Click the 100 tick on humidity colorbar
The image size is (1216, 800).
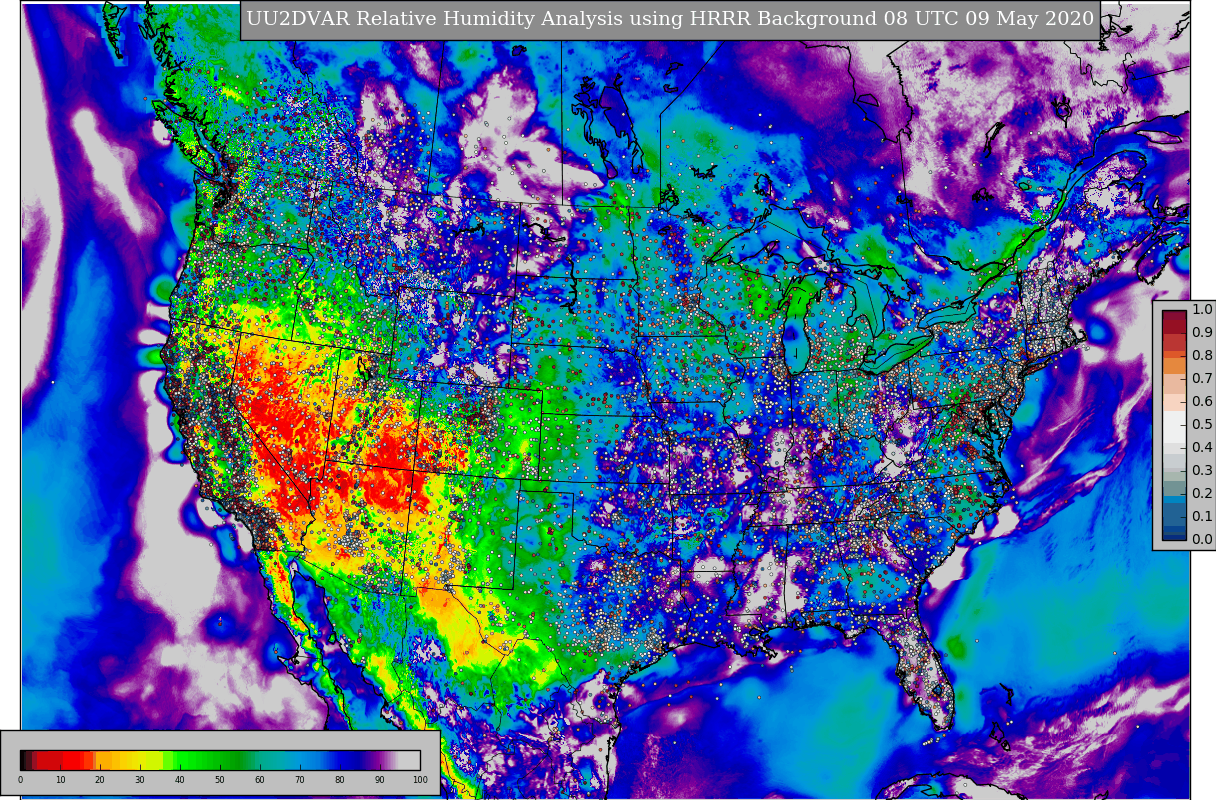(x=420, y=780)
